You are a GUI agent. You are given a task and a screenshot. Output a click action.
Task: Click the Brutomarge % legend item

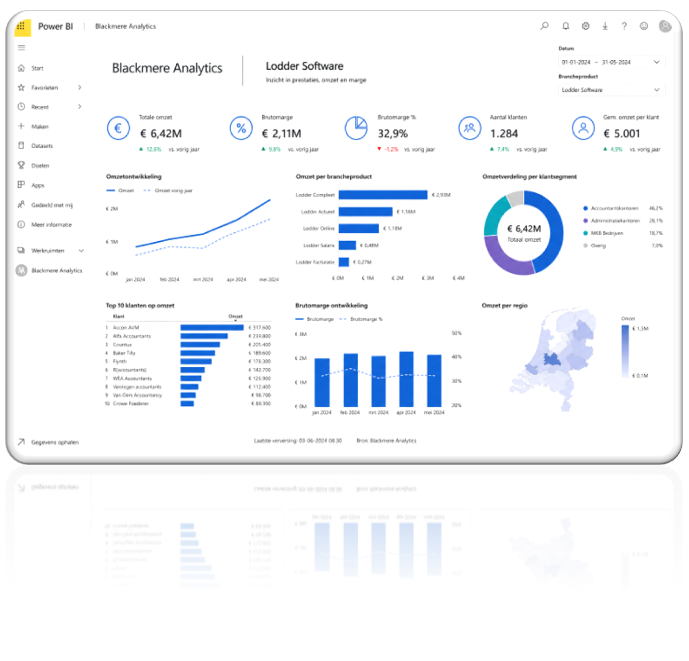coord(361,319)
